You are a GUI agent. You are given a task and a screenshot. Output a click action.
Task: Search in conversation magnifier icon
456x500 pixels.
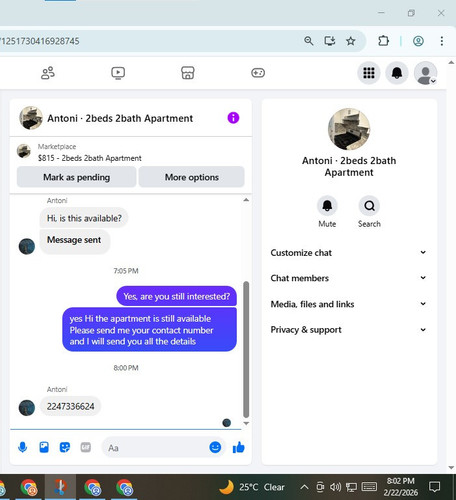tap(369, 206)
